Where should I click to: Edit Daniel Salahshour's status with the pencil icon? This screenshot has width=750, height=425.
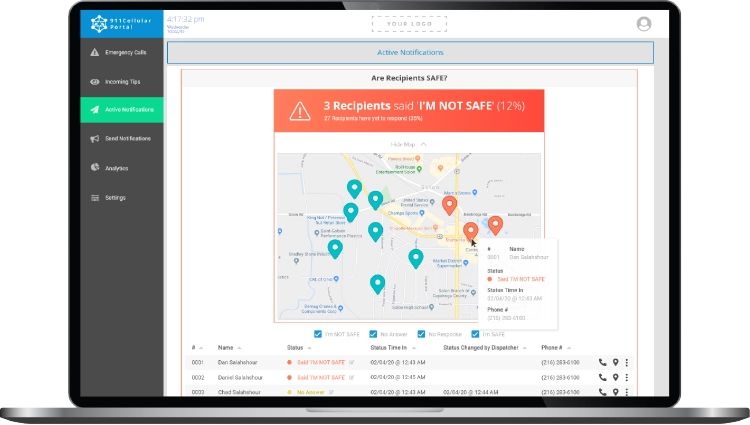[x=352, y=377]
